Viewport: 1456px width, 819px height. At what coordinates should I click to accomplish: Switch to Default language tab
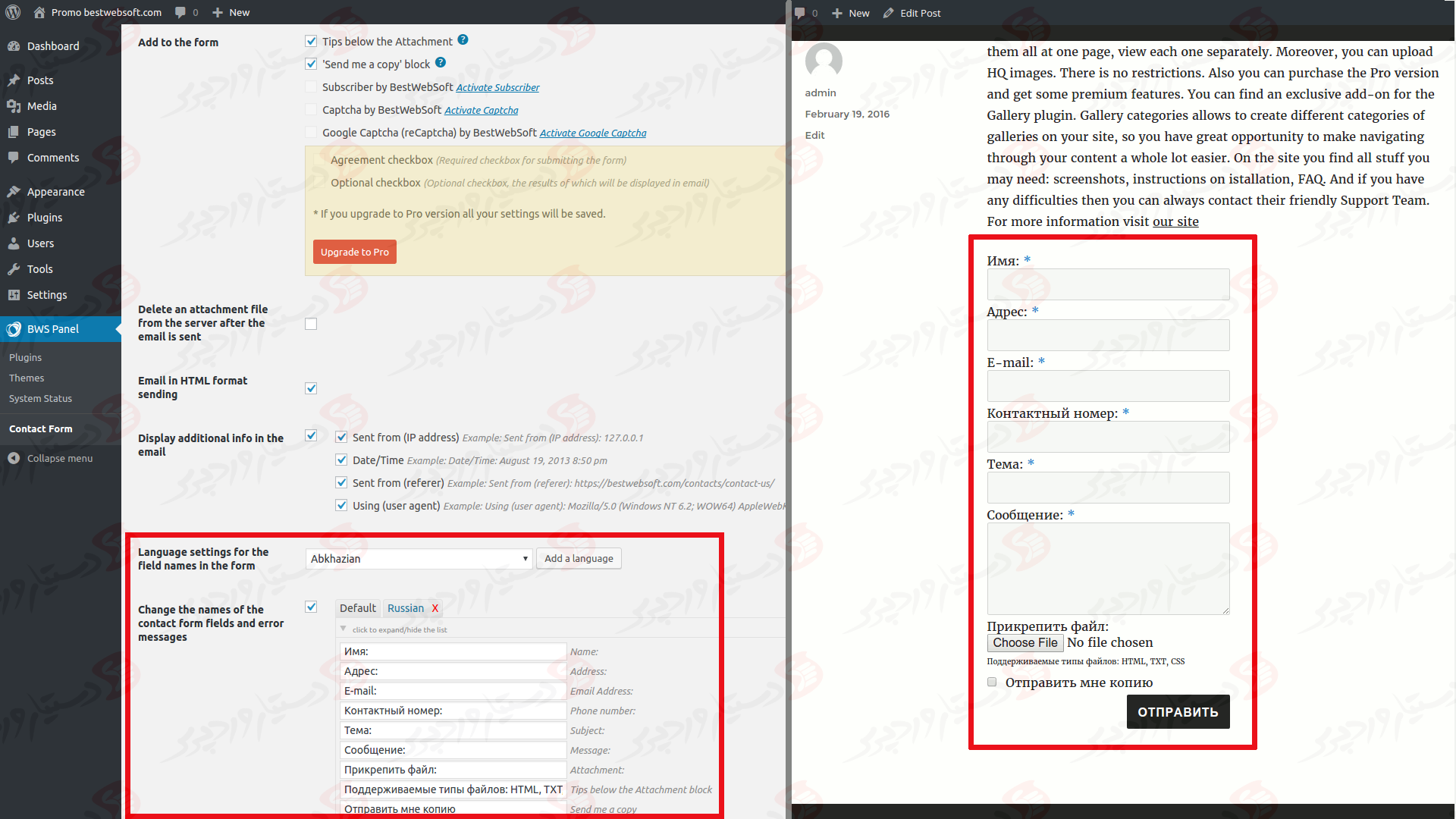(357, 607)
